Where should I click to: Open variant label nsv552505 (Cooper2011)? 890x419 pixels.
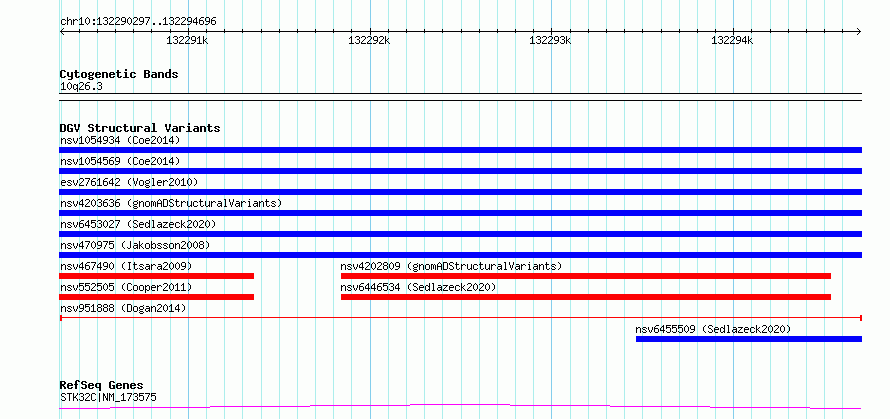(126, 287)
